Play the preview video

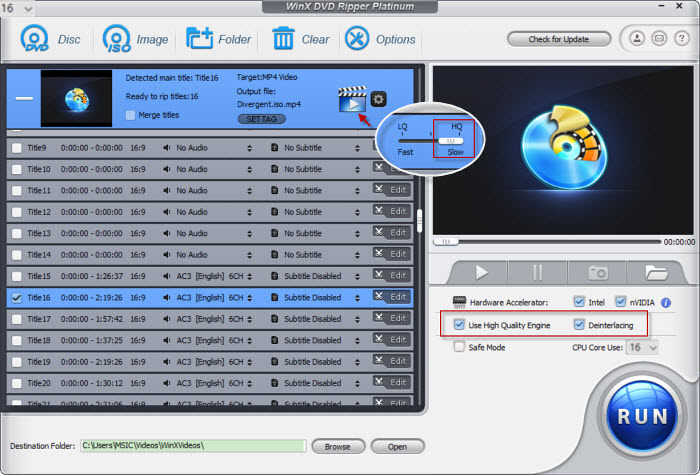[481, 272]
